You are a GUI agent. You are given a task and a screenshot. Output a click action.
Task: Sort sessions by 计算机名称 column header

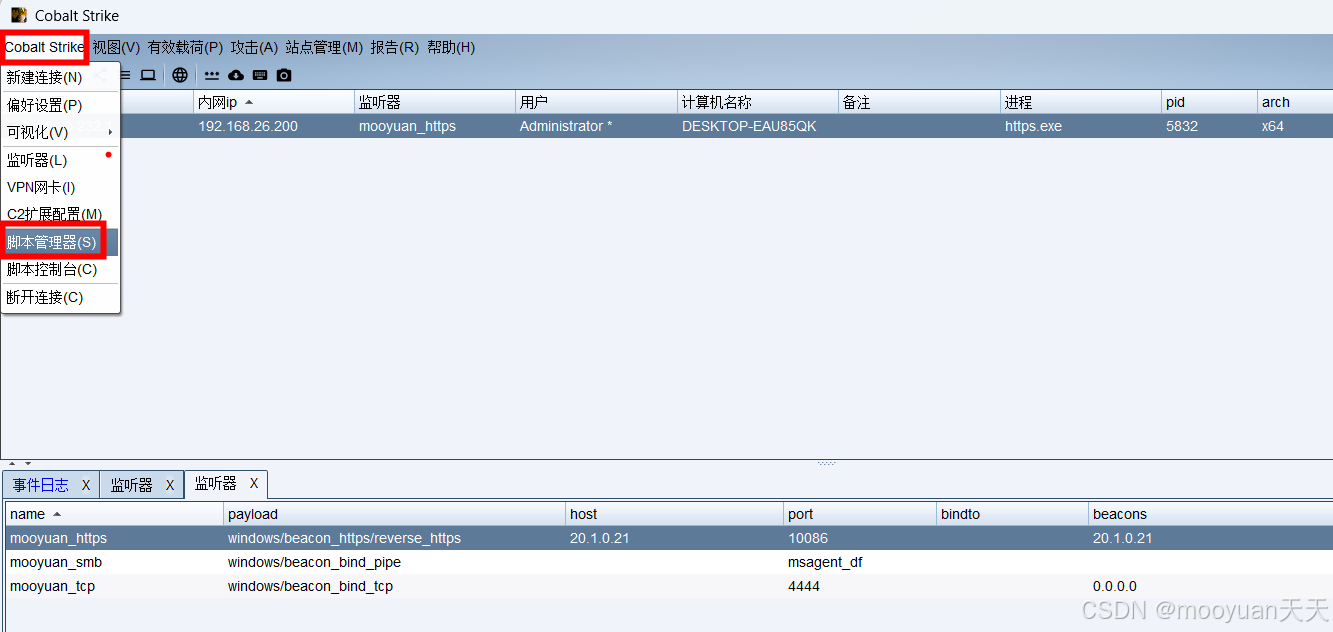[x=758, y=102]
